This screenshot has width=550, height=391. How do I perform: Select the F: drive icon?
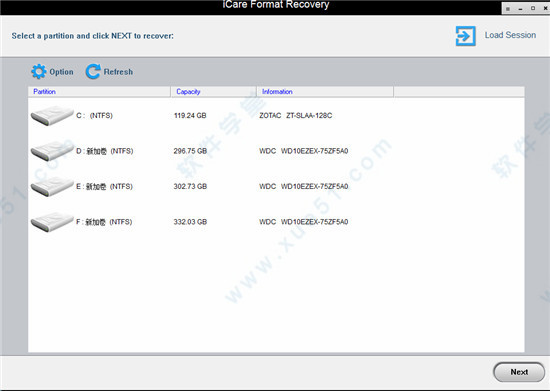52,222
